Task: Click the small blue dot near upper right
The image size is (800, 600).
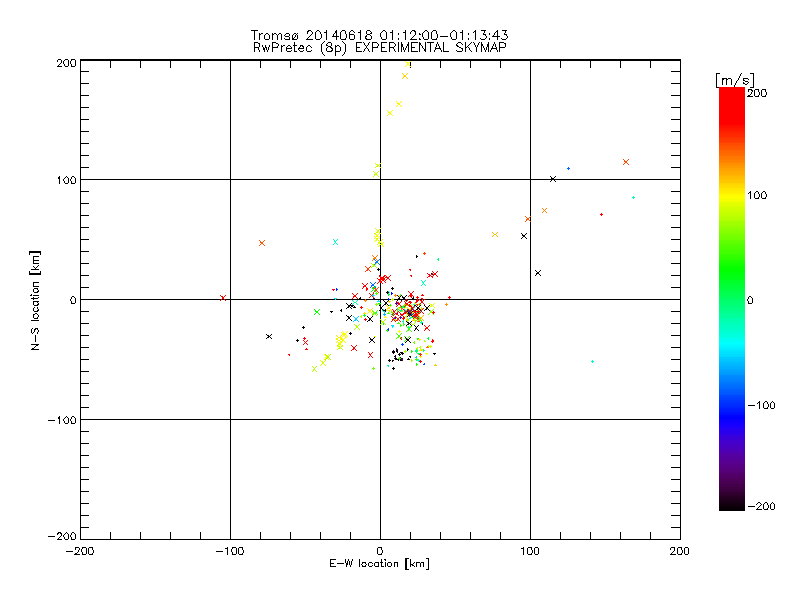Action: (568, 168)
